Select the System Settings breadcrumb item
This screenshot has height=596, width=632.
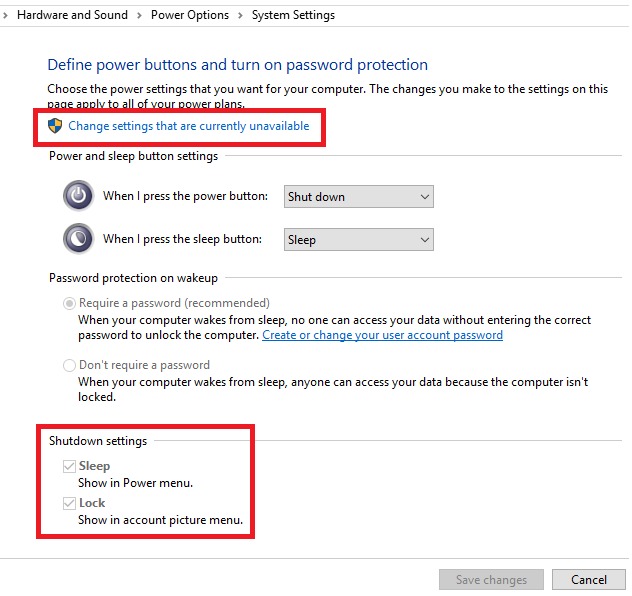coord(293,15)
